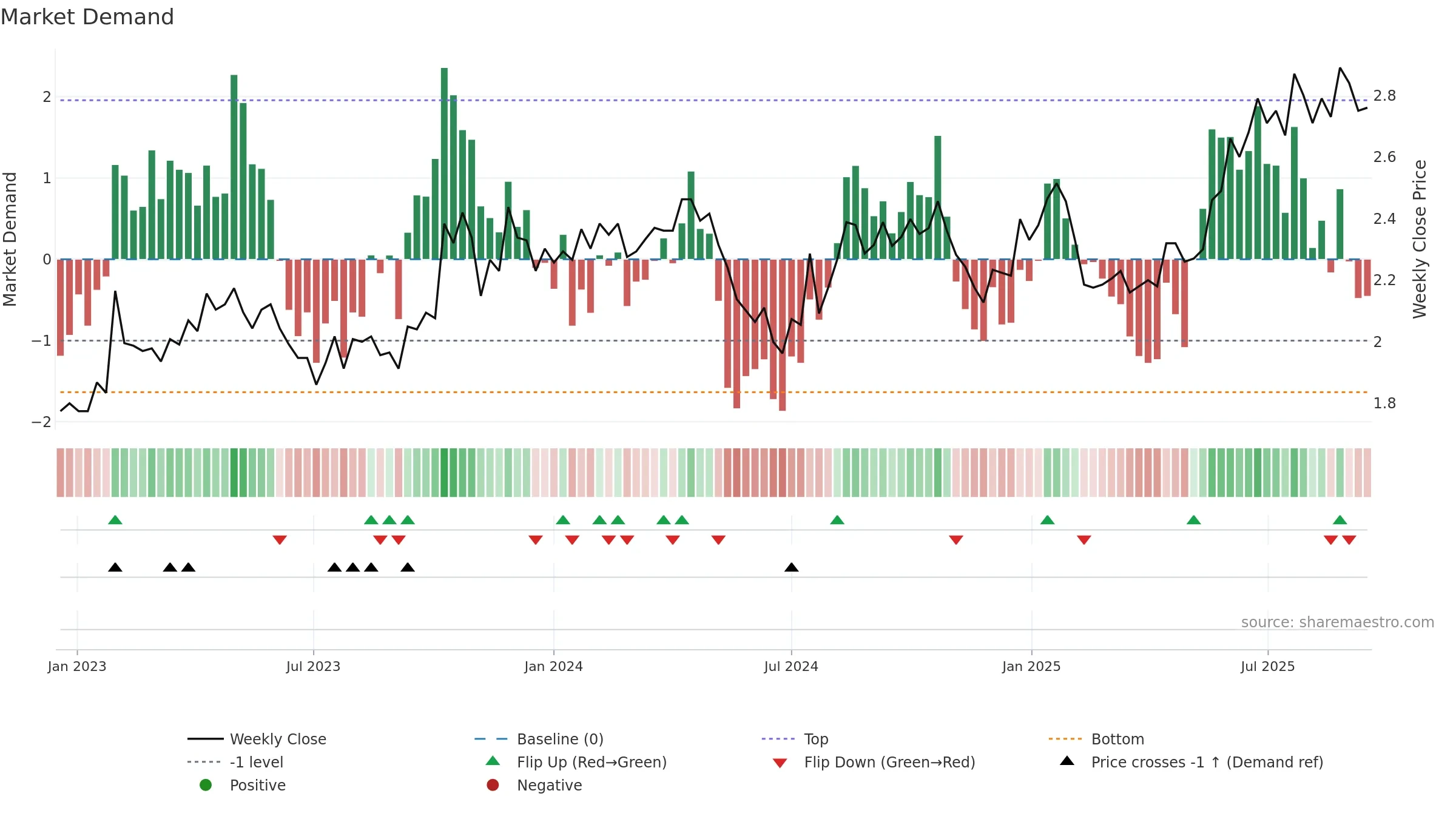
Task: Select the first black triangle marker near Jan 2023
Action: click(115, 567)
